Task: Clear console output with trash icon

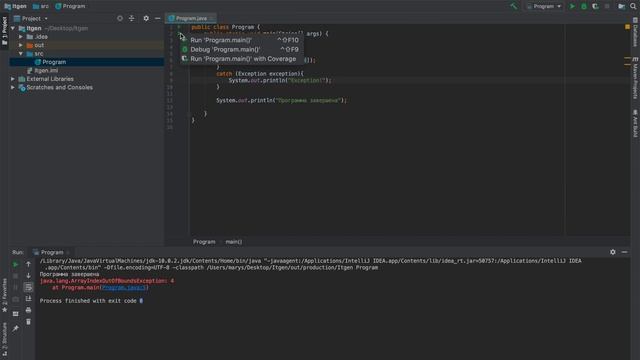Action: tap(28, 322)
